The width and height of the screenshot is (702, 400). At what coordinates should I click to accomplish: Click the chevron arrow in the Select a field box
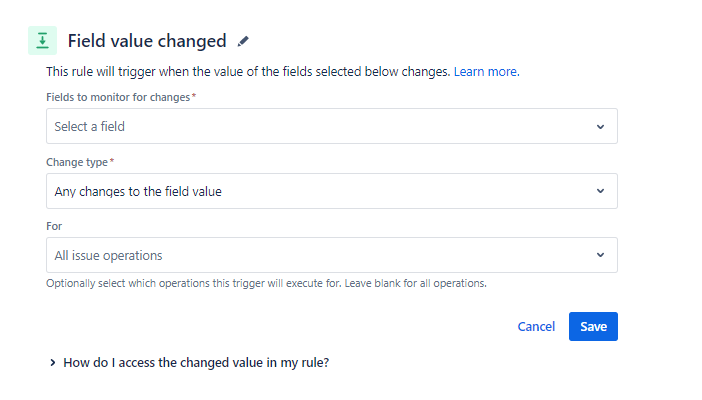pos(600,127)
